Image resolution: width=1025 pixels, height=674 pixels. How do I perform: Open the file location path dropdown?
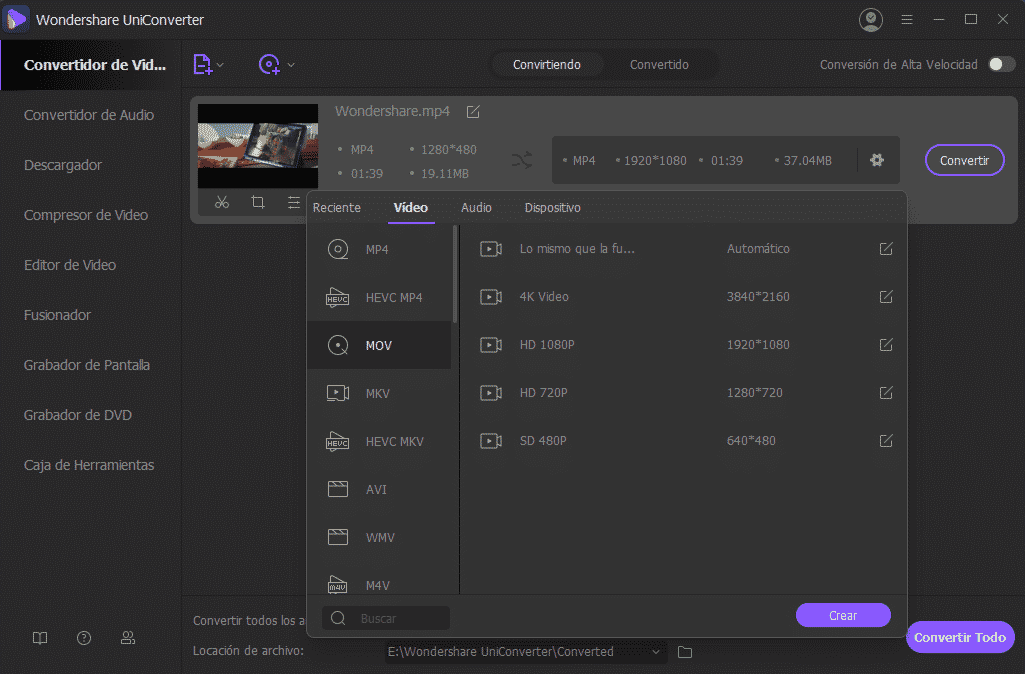pyautogui.click(x=656, y=652)
